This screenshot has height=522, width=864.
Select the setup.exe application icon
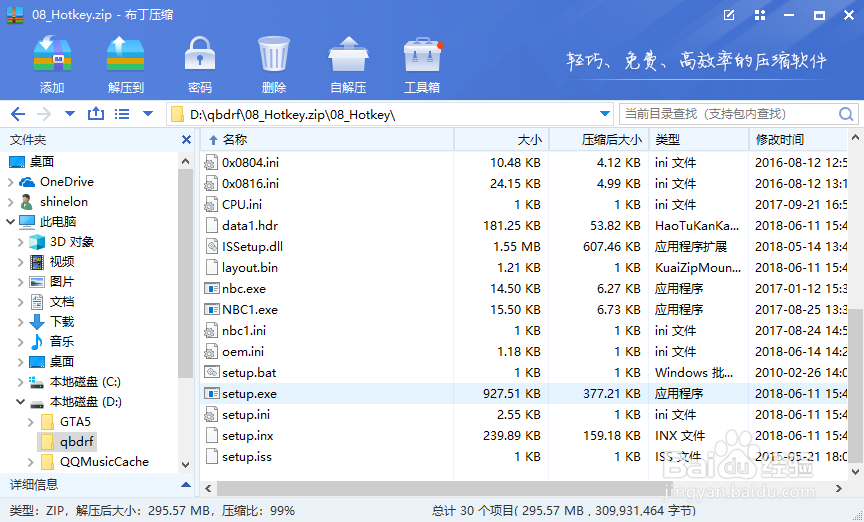[212, 394]
